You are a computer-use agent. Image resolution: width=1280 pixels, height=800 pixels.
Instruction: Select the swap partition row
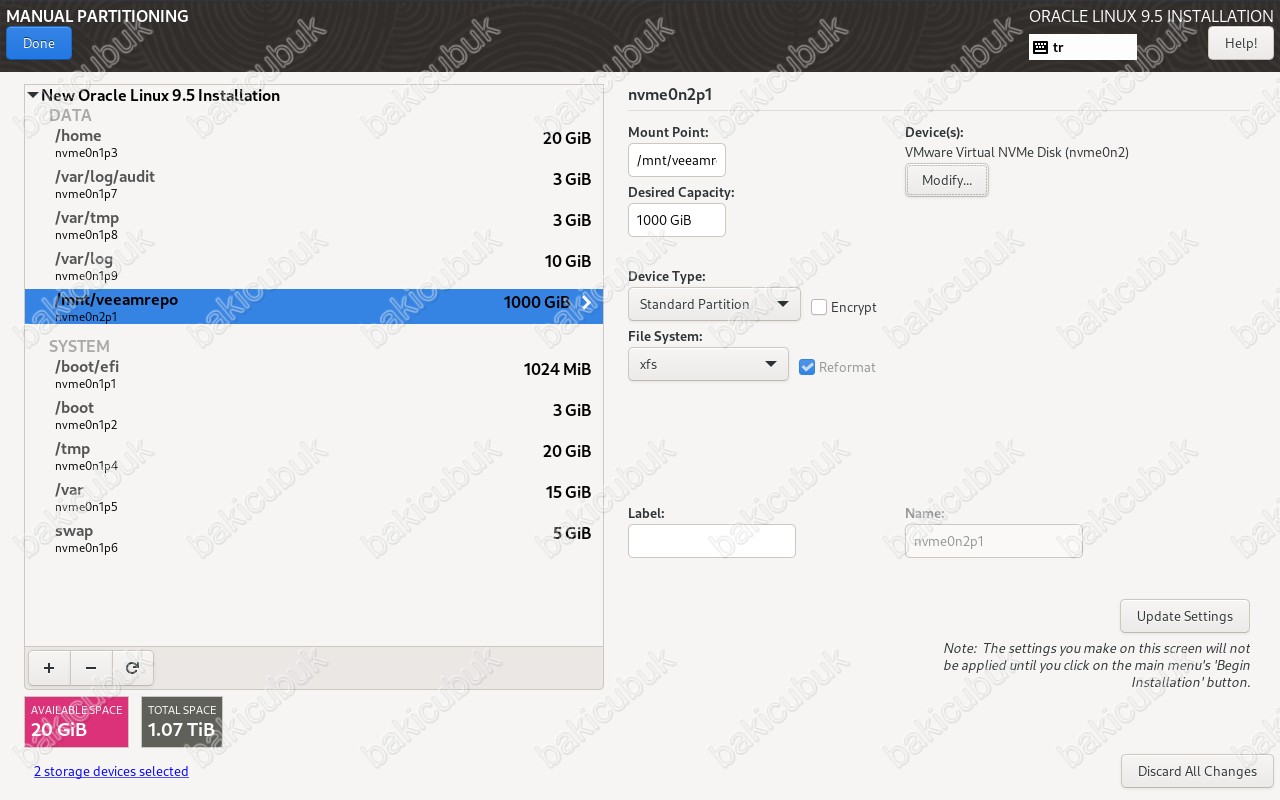coord(314,538)
